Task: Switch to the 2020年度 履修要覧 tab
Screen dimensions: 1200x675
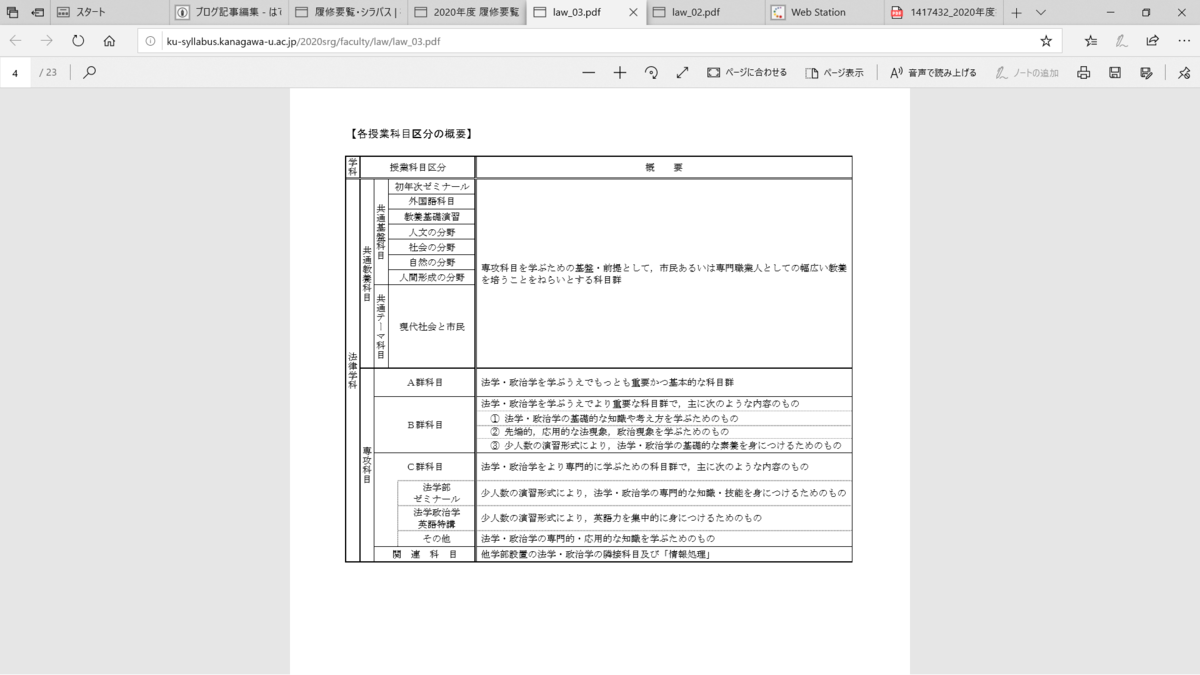Action: tap(465, 12)
